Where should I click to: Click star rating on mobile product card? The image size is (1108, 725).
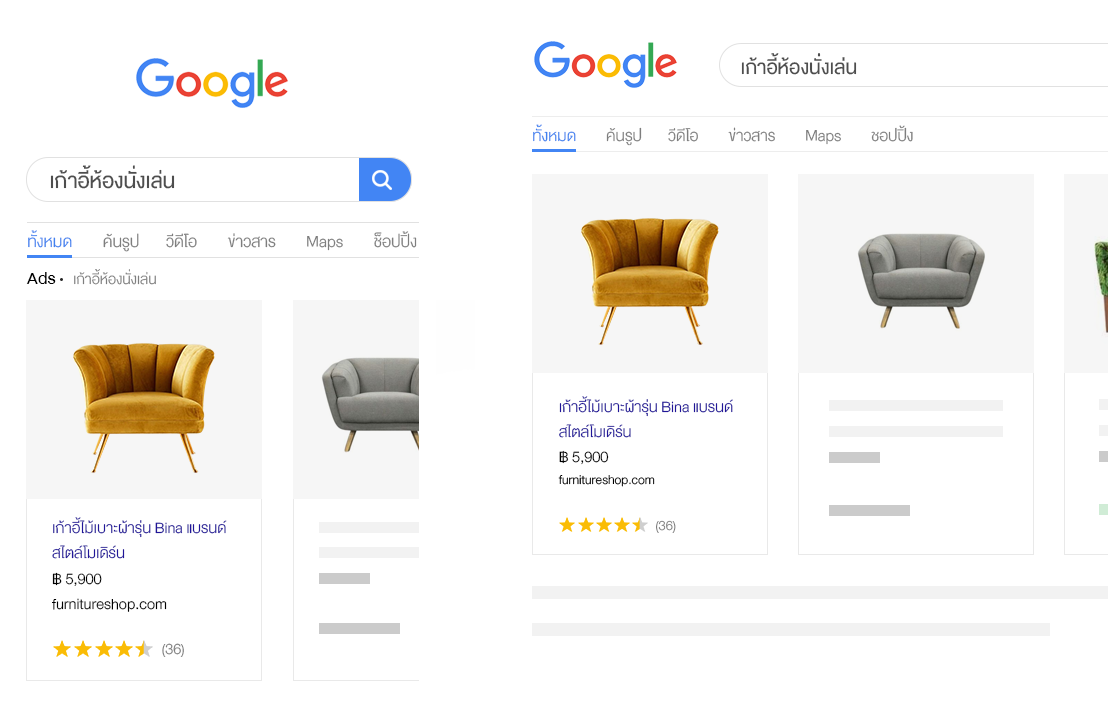[x=102, y=649]
